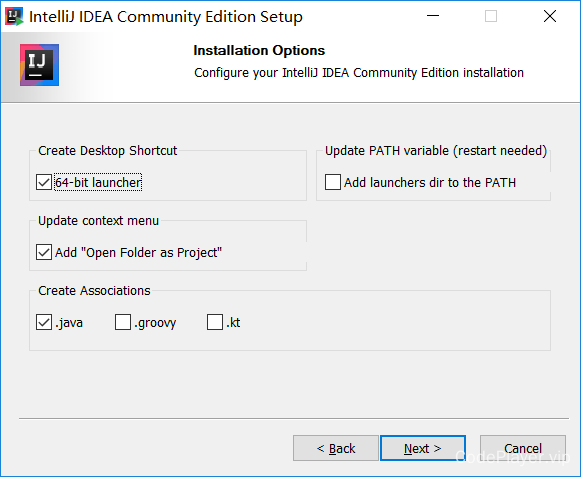
Task: Minimize the setup window
Action: pos(433,16)
